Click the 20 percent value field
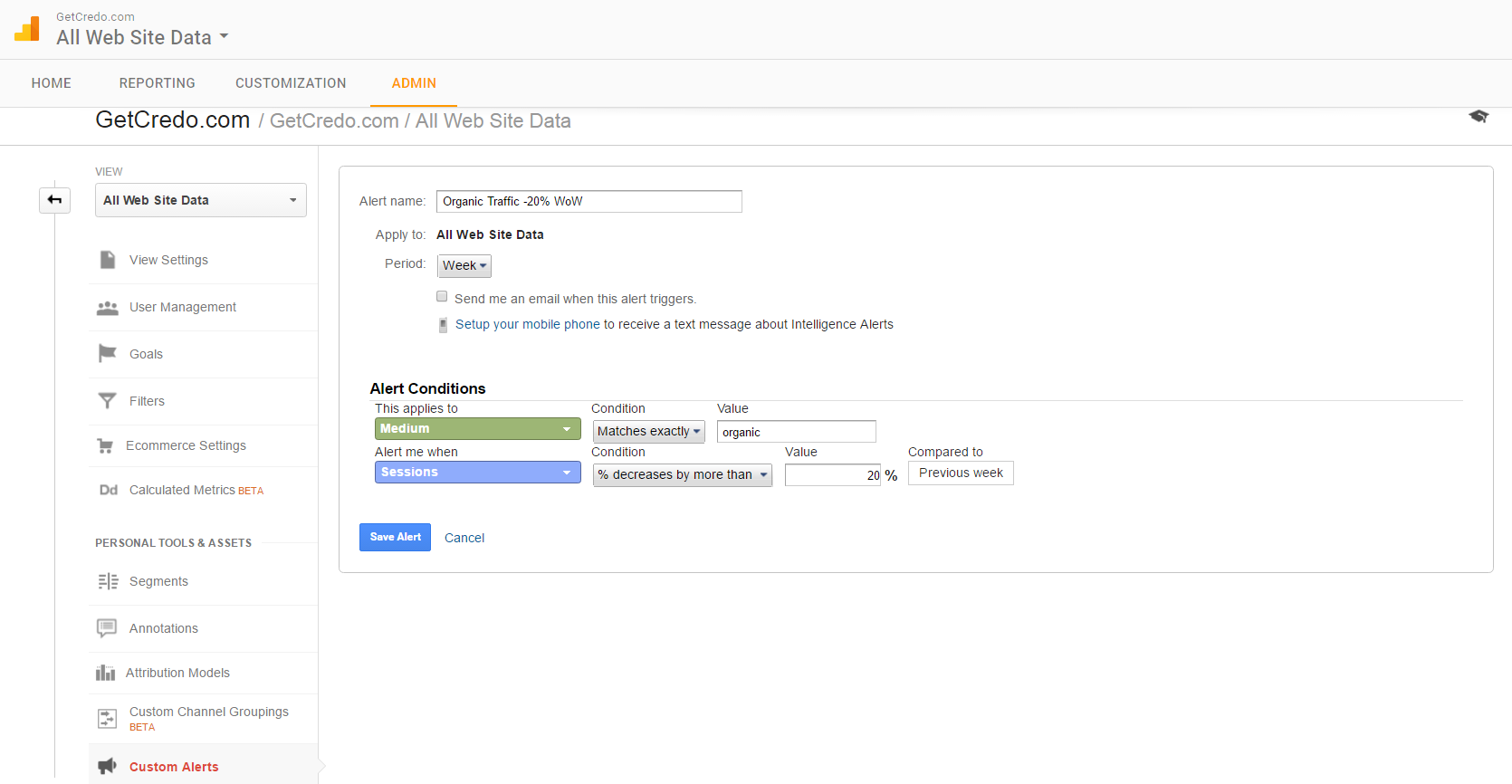The width and height of the screenshot is (1512, 784). pyautogui.click(x=833, y=475)
